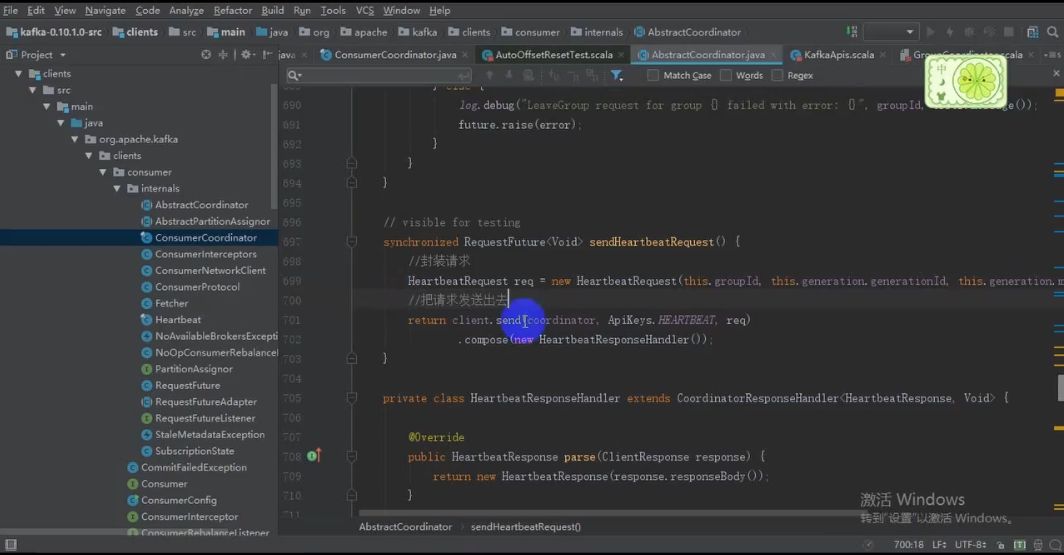Click the Search Everywhere magnifier icon

[1052, 32]
